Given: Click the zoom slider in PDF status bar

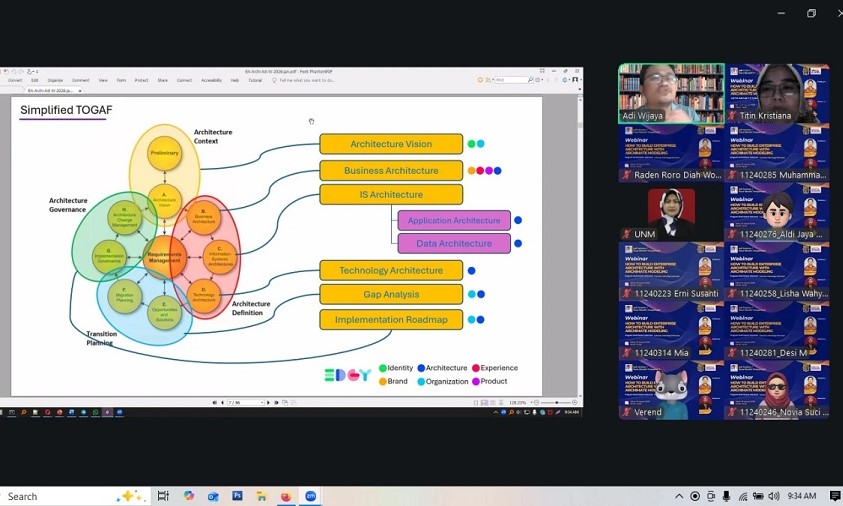Looking at the screenshot, I should point(555,402).
